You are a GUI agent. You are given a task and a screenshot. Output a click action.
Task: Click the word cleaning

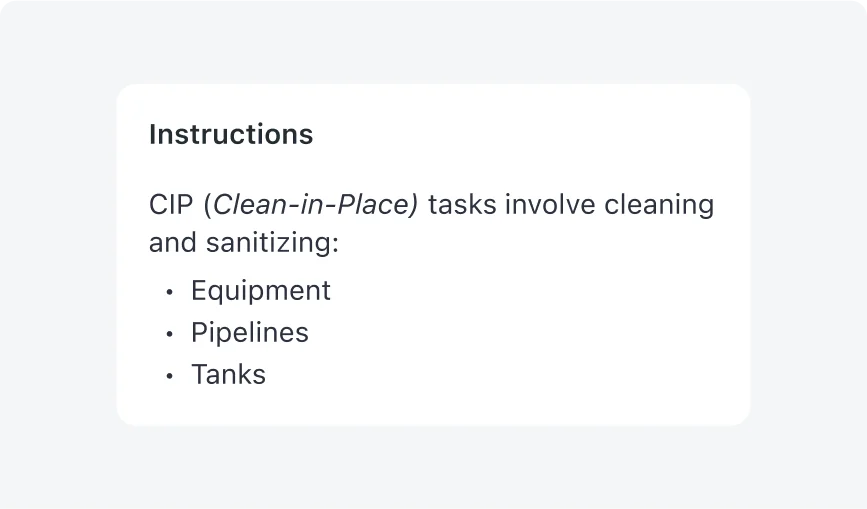point(659,206)
